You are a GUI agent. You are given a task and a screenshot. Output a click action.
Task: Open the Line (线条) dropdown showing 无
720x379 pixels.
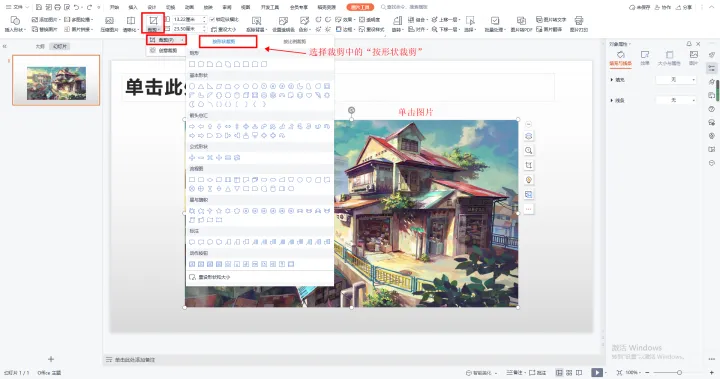675,100
